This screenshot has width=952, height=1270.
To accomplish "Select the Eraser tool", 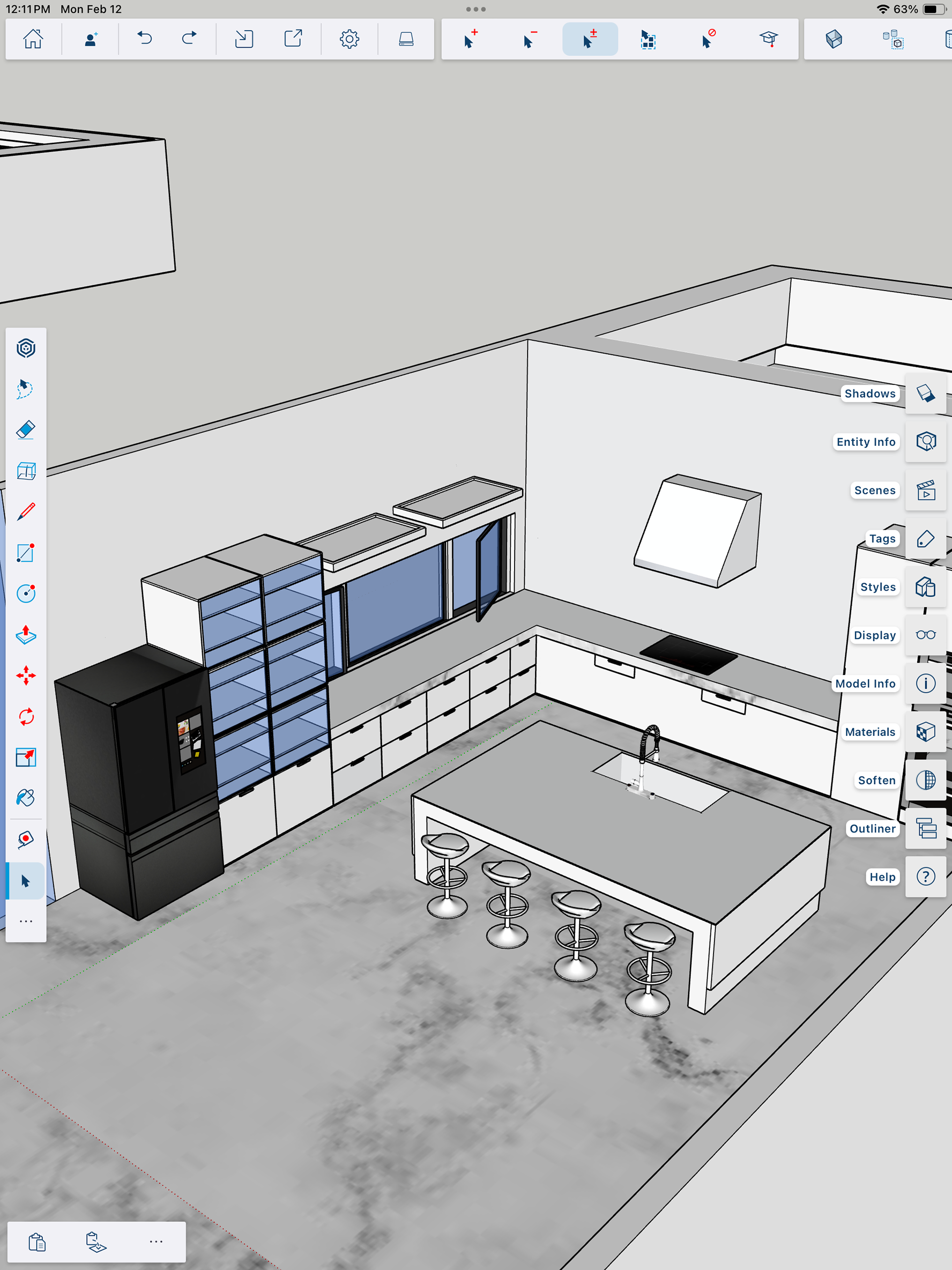I will point(26,429).
